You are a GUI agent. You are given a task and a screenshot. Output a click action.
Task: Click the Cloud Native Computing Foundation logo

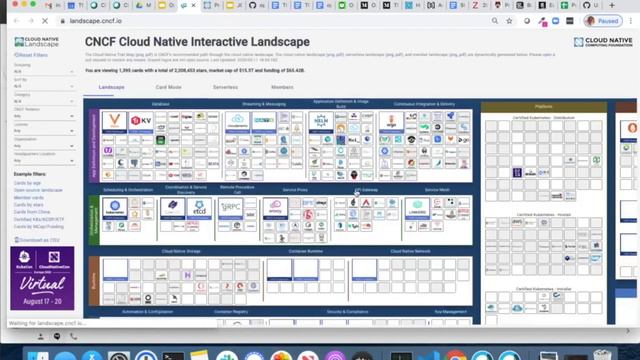(603, 42)
